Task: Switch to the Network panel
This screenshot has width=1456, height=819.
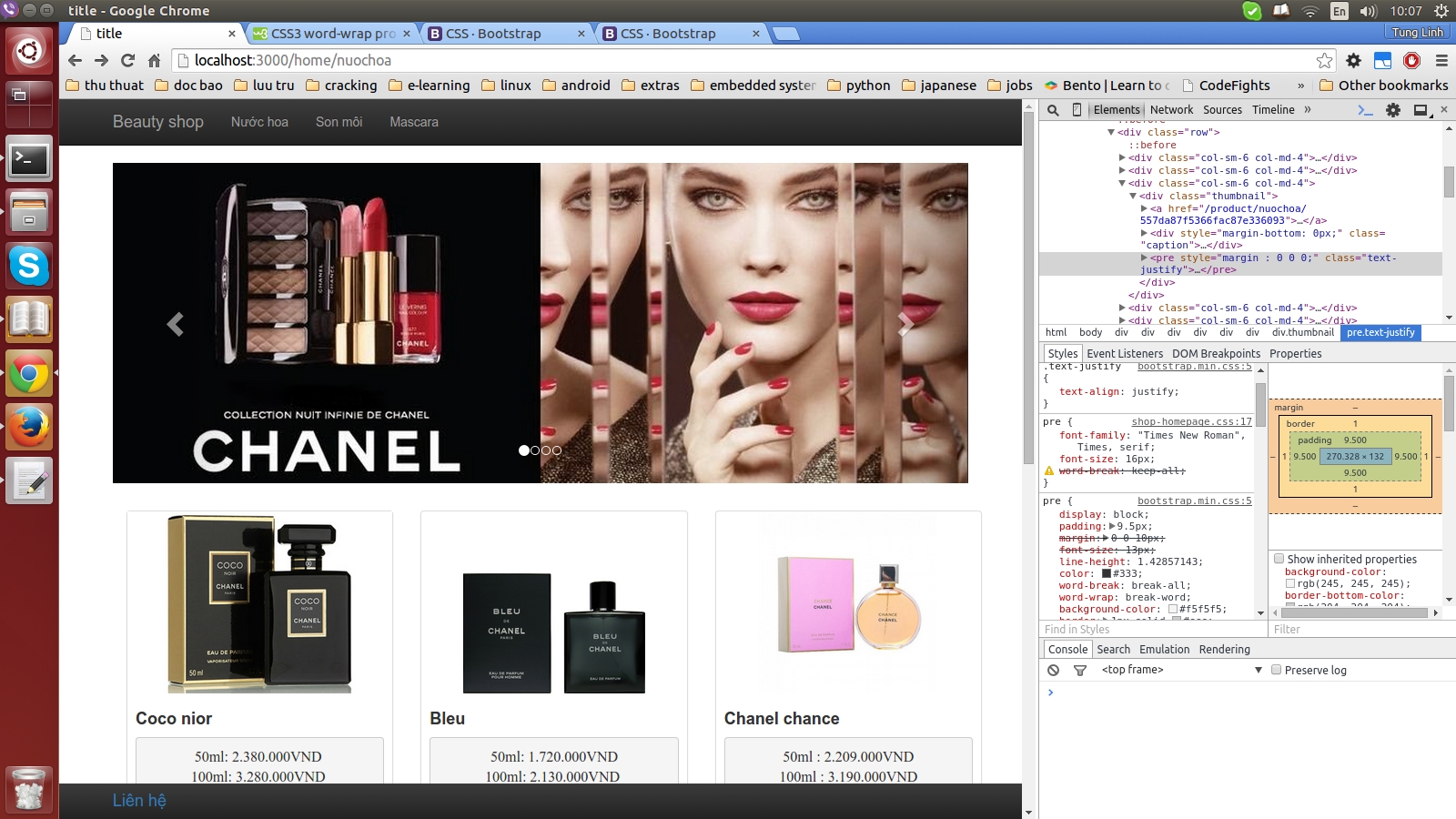Action: click(x=1171, y=110)
